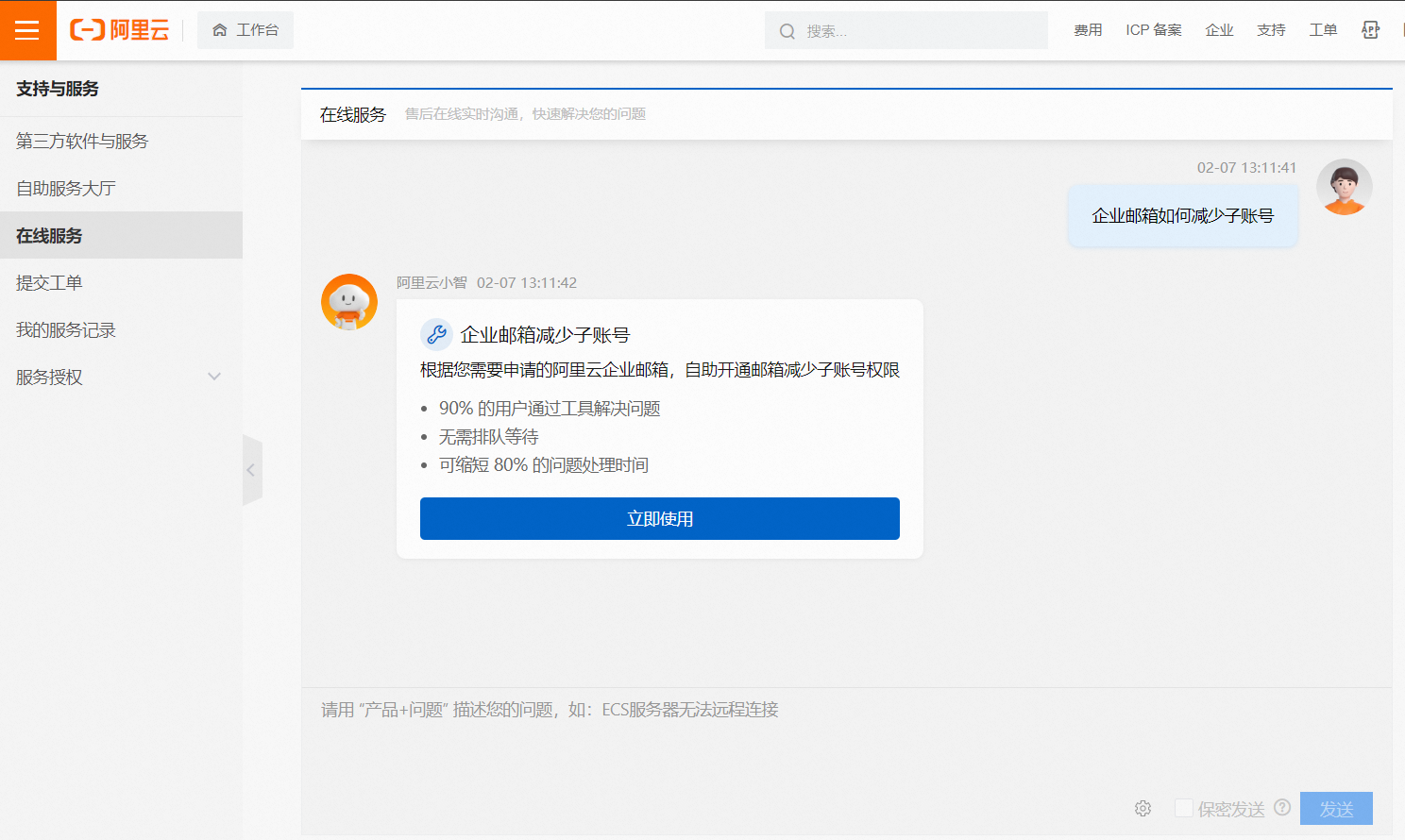
Task: Open the 支持 top menu
Action: pyautogui.click(x=1271, y=30)
